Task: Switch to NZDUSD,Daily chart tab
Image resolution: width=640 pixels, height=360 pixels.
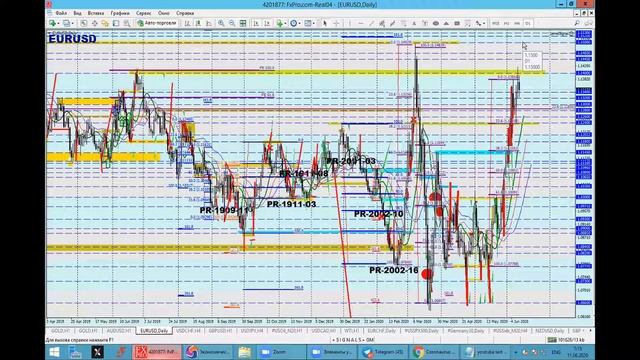Action: tap(549, 331)
